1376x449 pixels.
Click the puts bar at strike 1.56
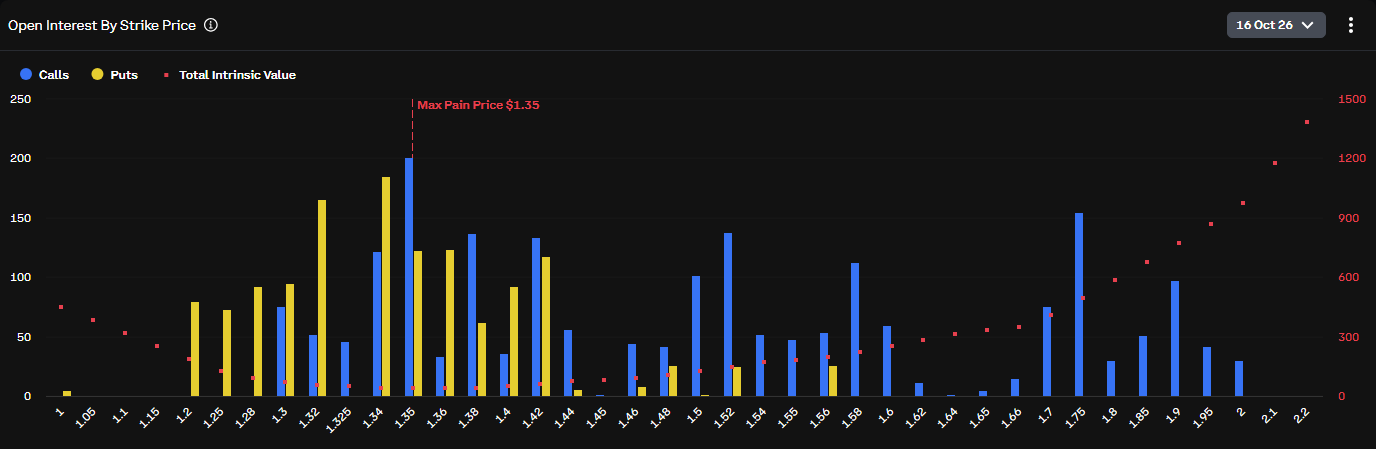point(833,381)
